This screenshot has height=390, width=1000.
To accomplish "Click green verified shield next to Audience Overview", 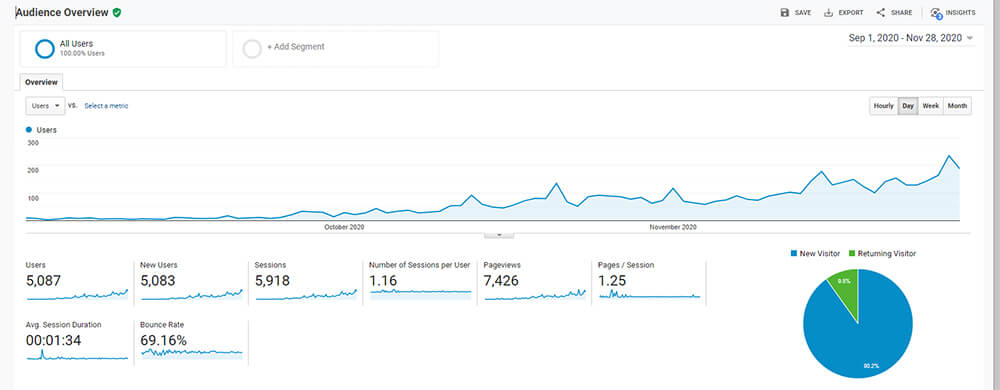I will [x=117, y=12].
